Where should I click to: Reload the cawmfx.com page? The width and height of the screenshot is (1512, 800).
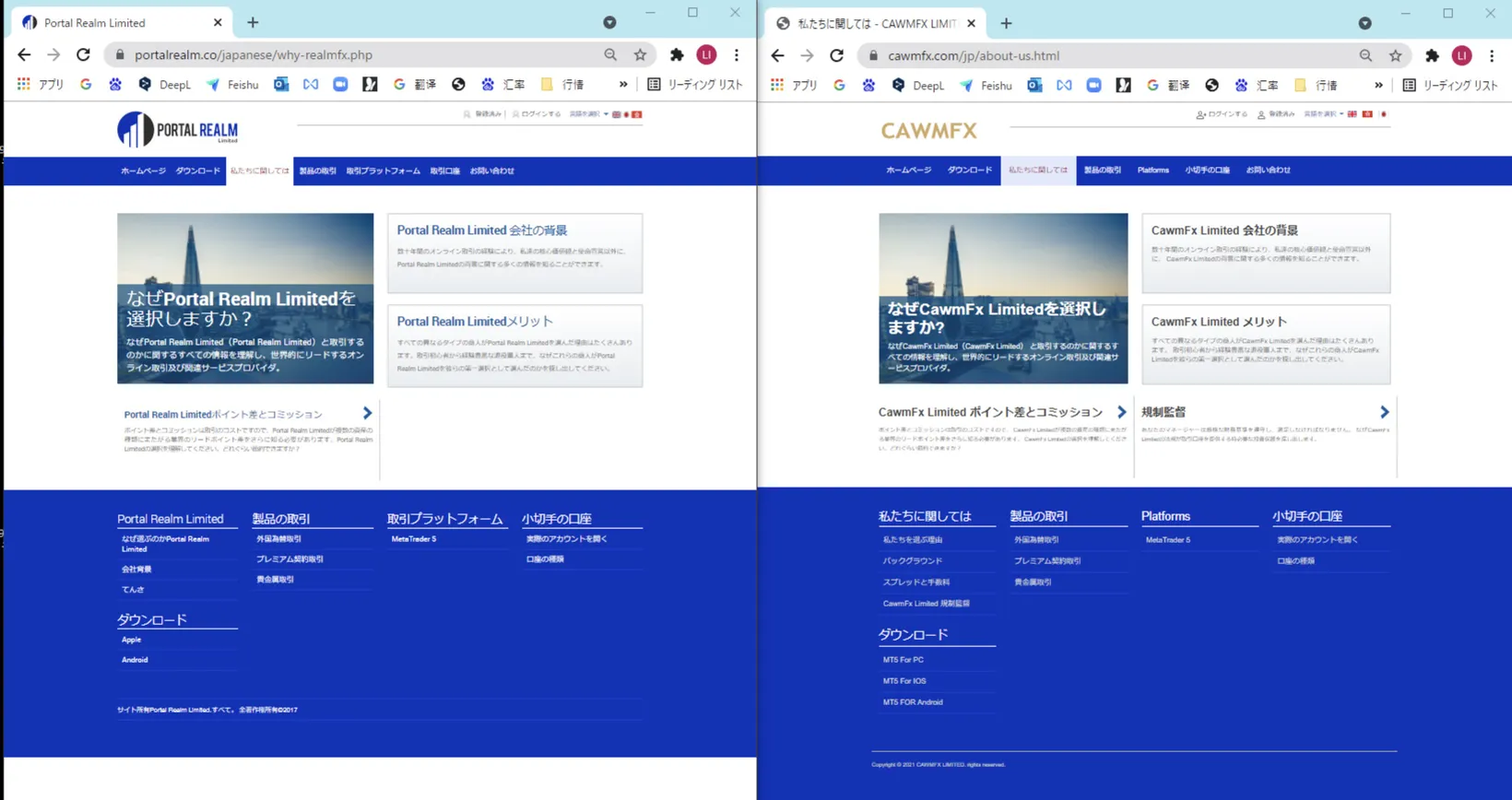coord(836,56)
